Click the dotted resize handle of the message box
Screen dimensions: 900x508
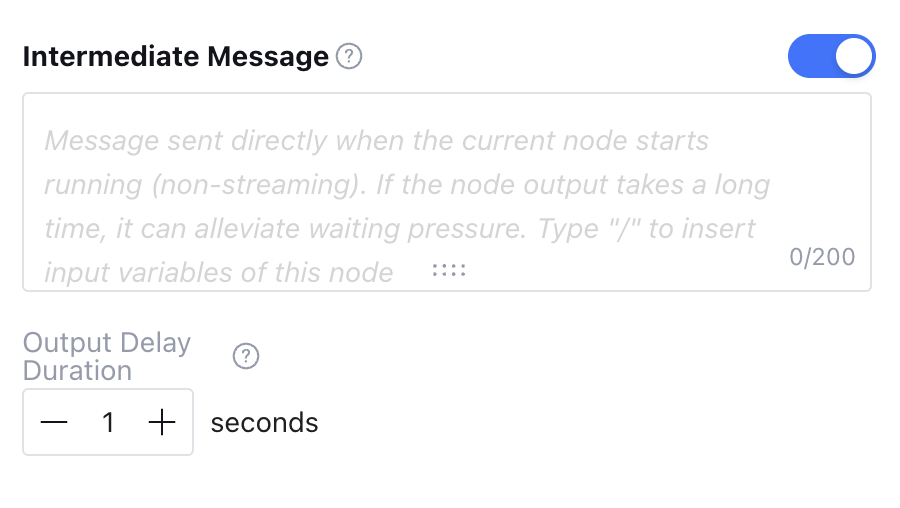449,271
